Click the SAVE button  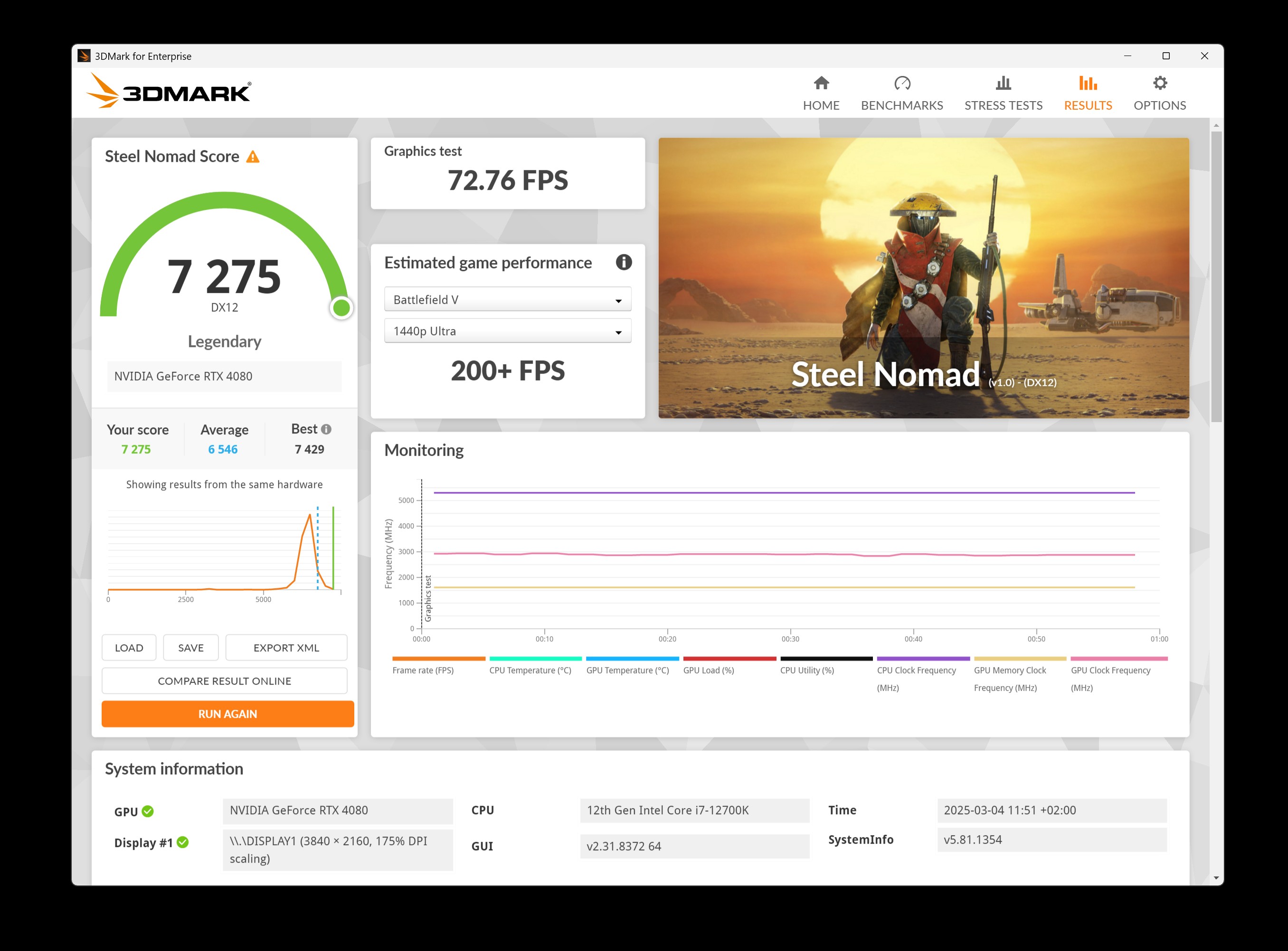[x=190, y=648]
